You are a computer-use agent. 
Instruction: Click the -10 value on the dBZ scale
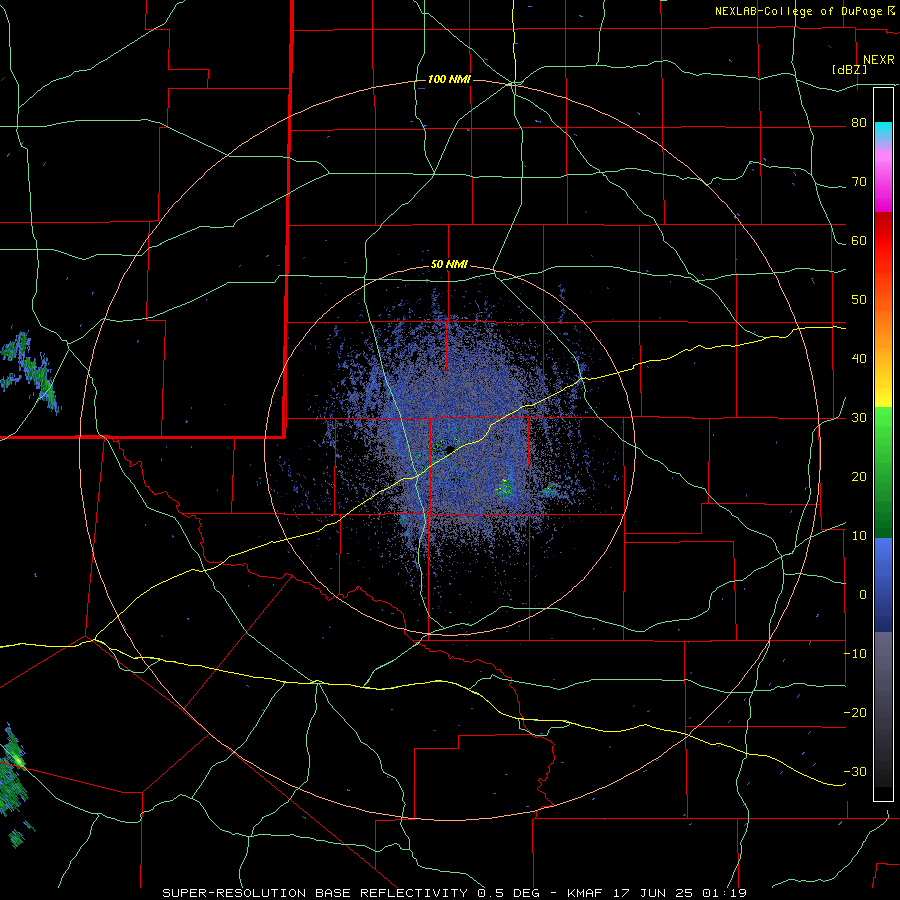pyautogui.click(x=855, y=654)
